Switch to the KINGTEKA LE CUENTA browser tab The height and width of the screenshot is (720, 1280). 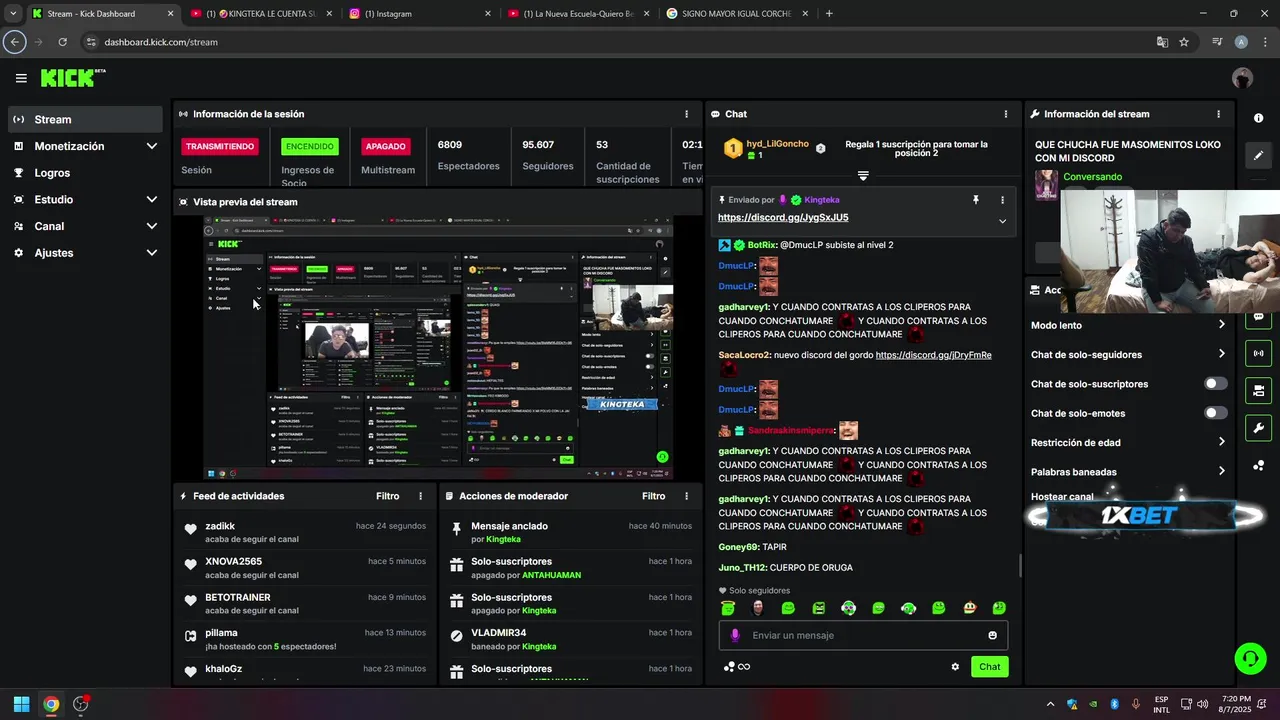pos(260,14)
